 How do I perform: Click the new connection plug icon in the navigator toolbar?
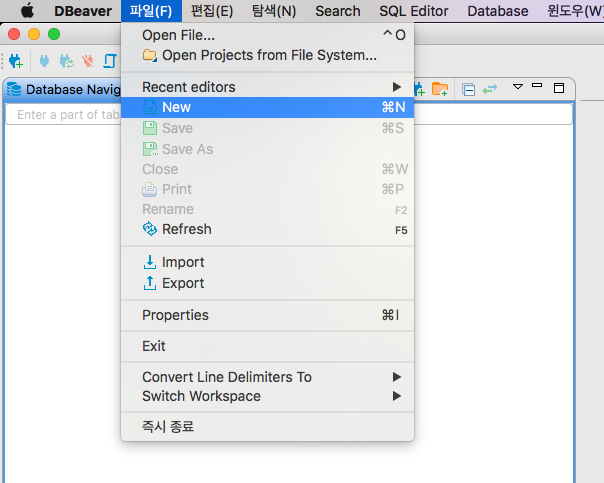tap(419, 89)
